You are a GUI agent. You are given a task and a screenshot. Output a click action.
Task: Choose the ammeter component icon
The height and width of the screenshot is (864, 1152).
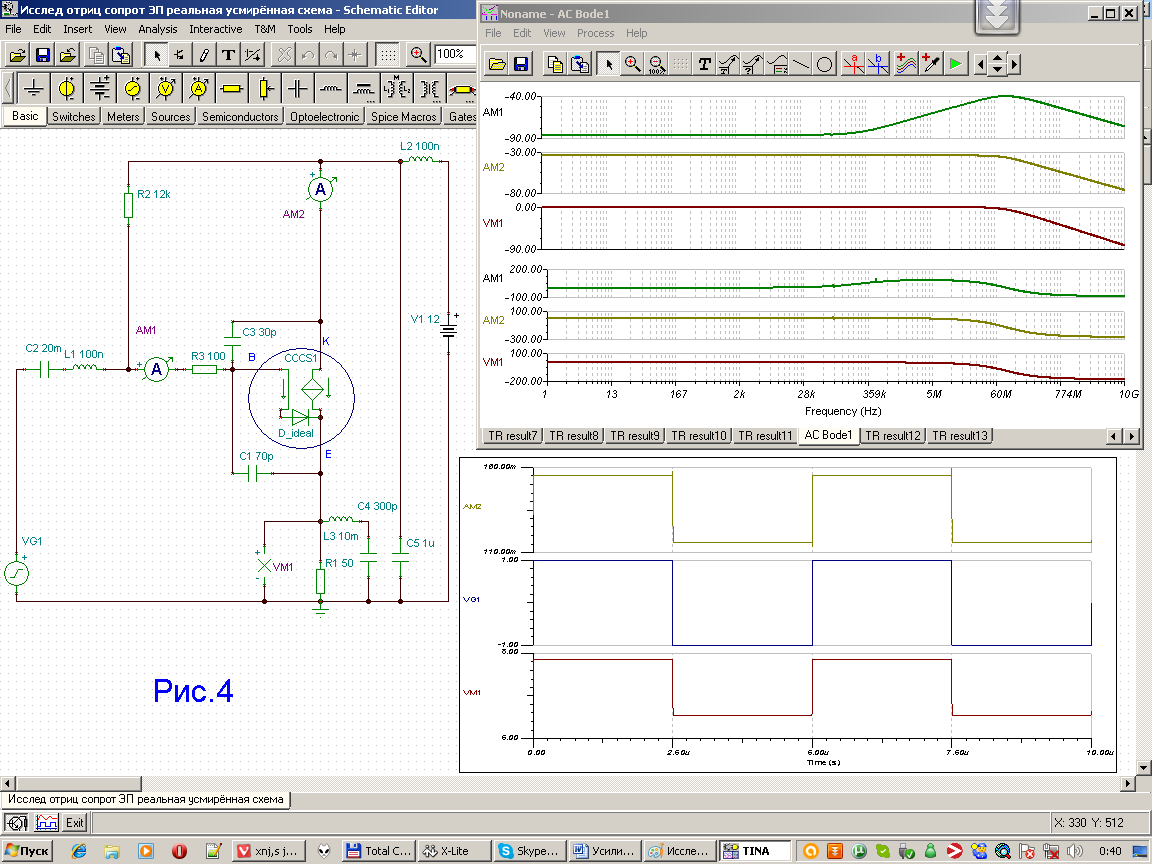[x=198, y=89]
